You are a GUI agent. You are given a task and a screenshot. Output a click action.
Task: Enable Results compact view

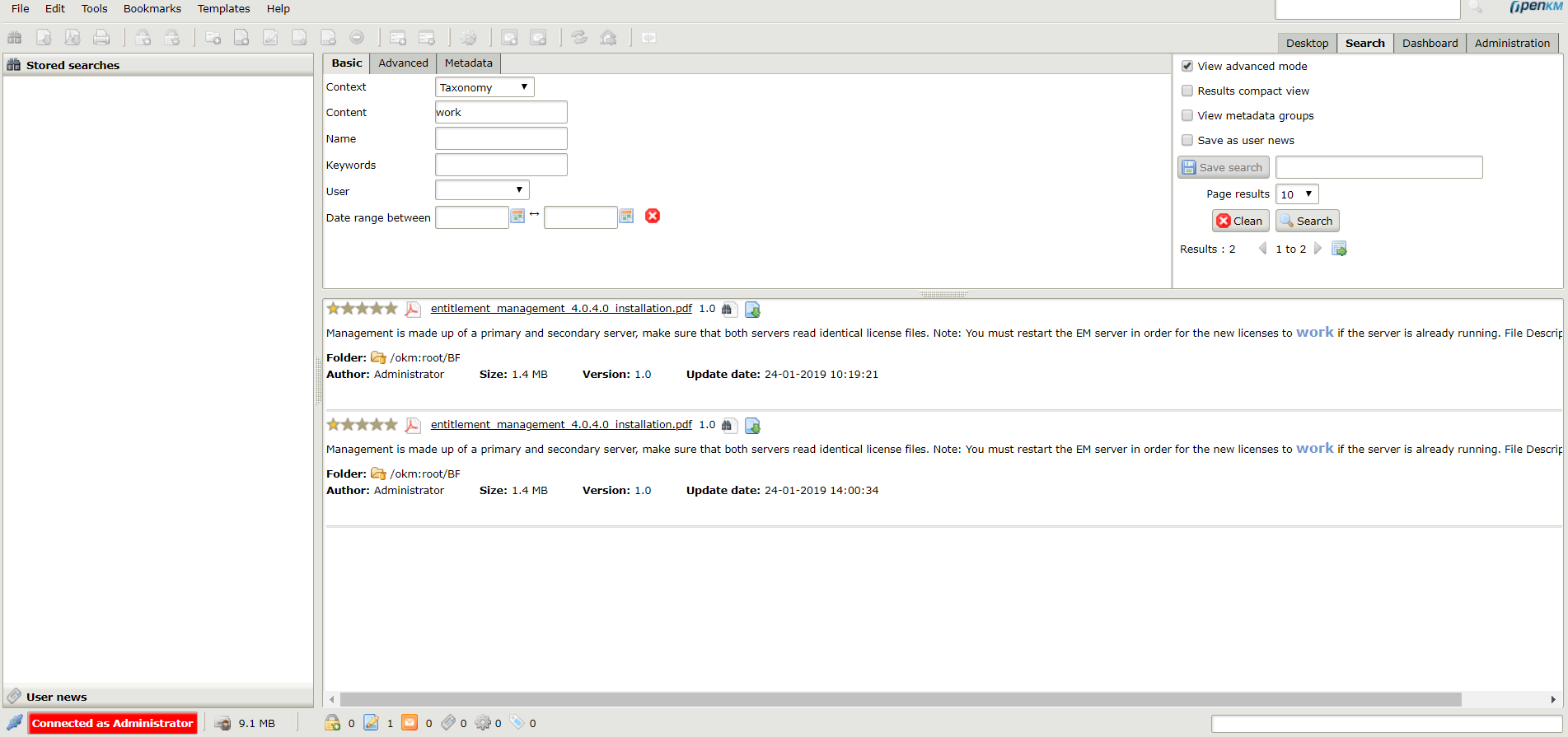(x=1187, y=91)
